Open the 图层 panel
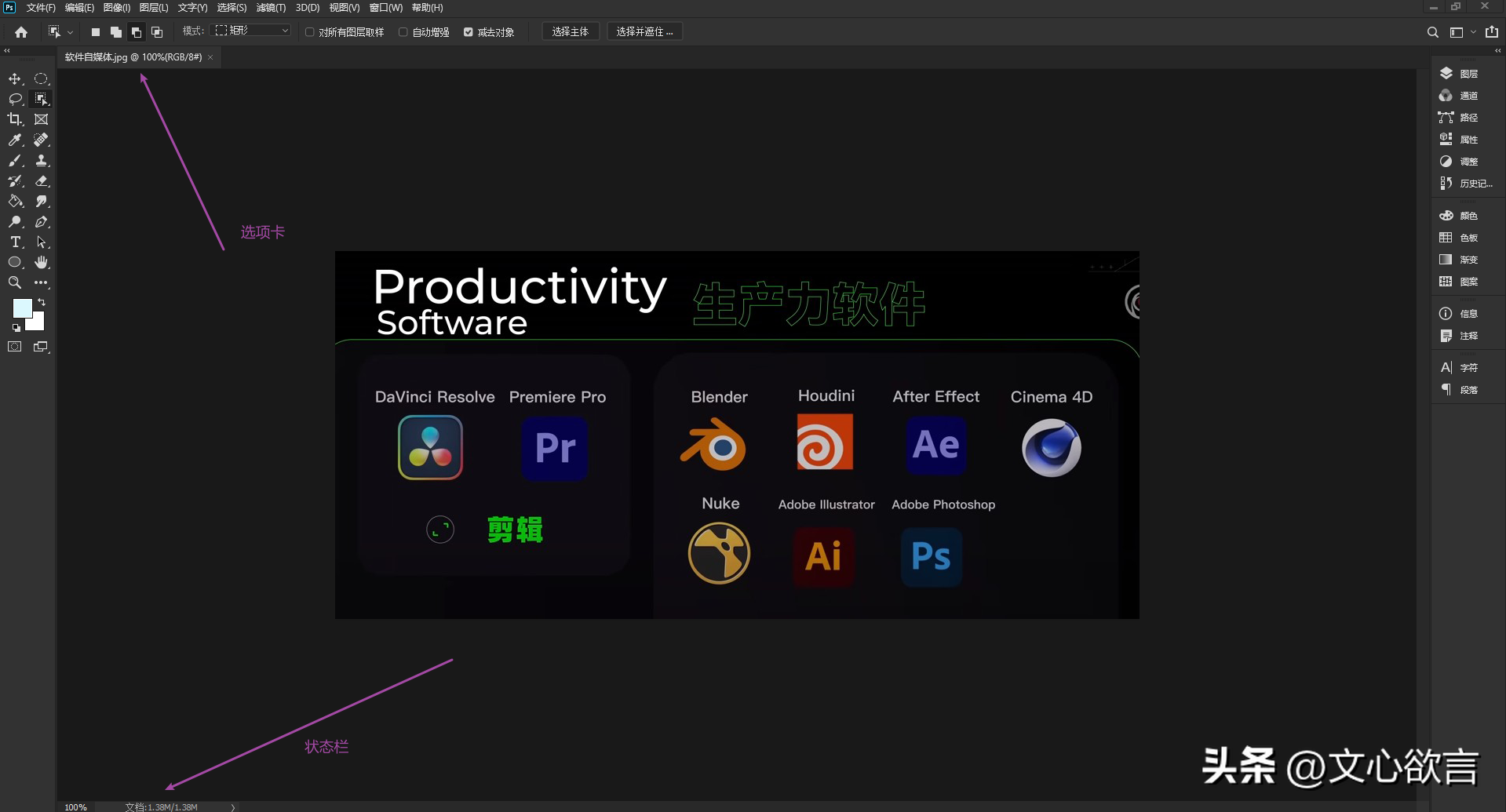The width and height of the screenshot is (1506, 812). pos(1460,74)
